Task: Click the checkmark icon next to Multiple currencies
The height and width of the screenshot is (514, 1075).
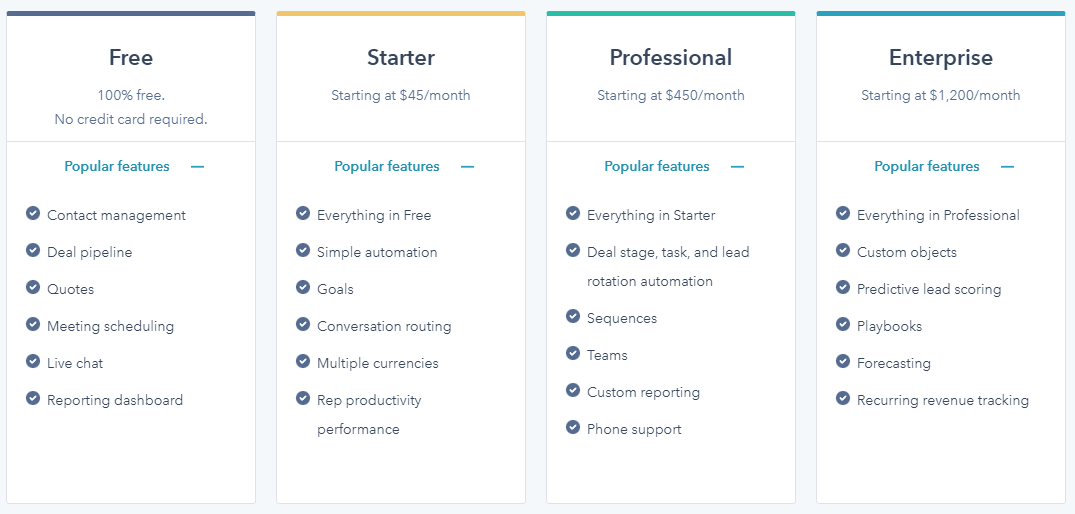Action: (x=303, y=361)
